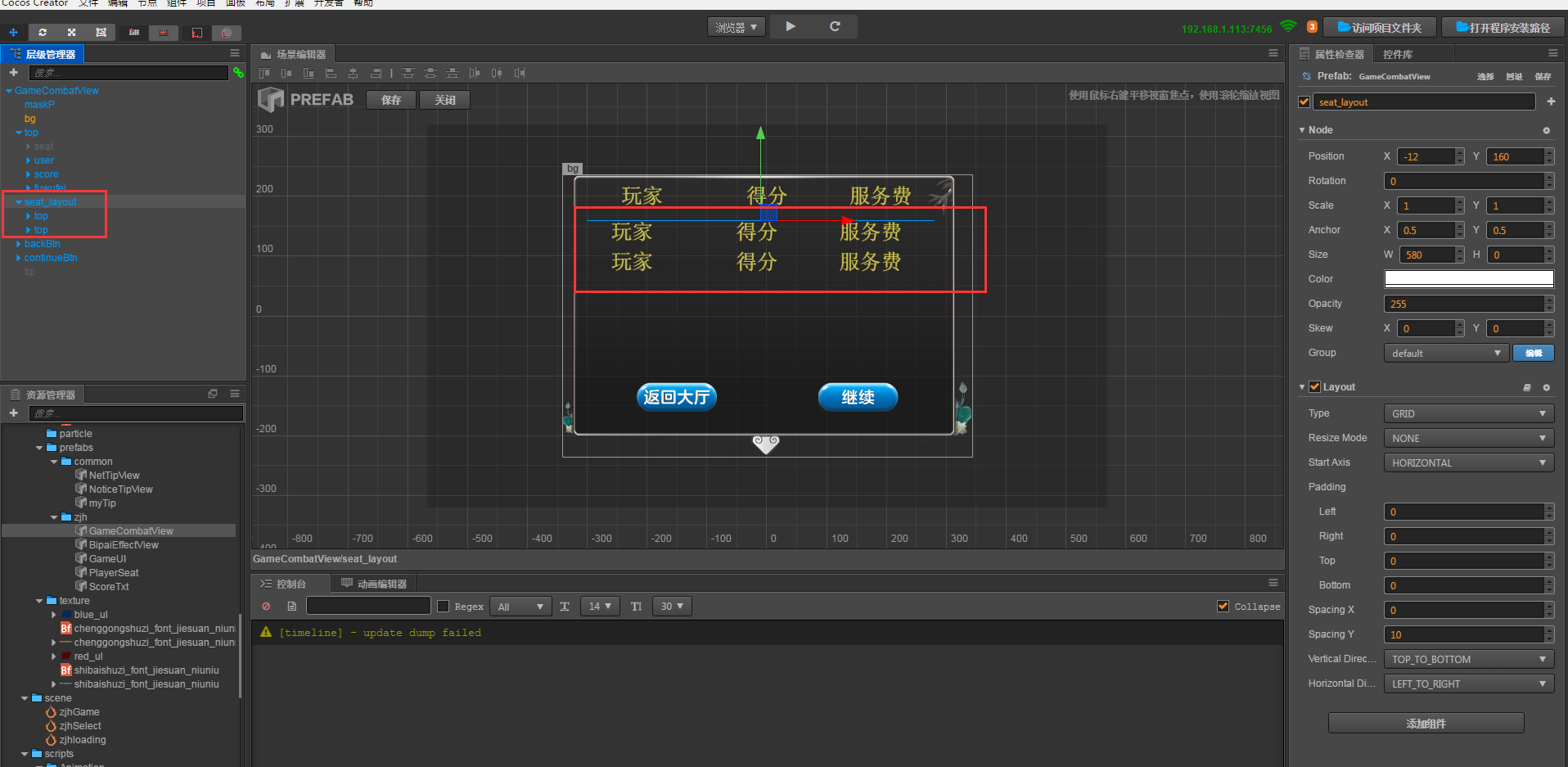Click the green link icon beside hierarchy search

[x=238, y=73]
